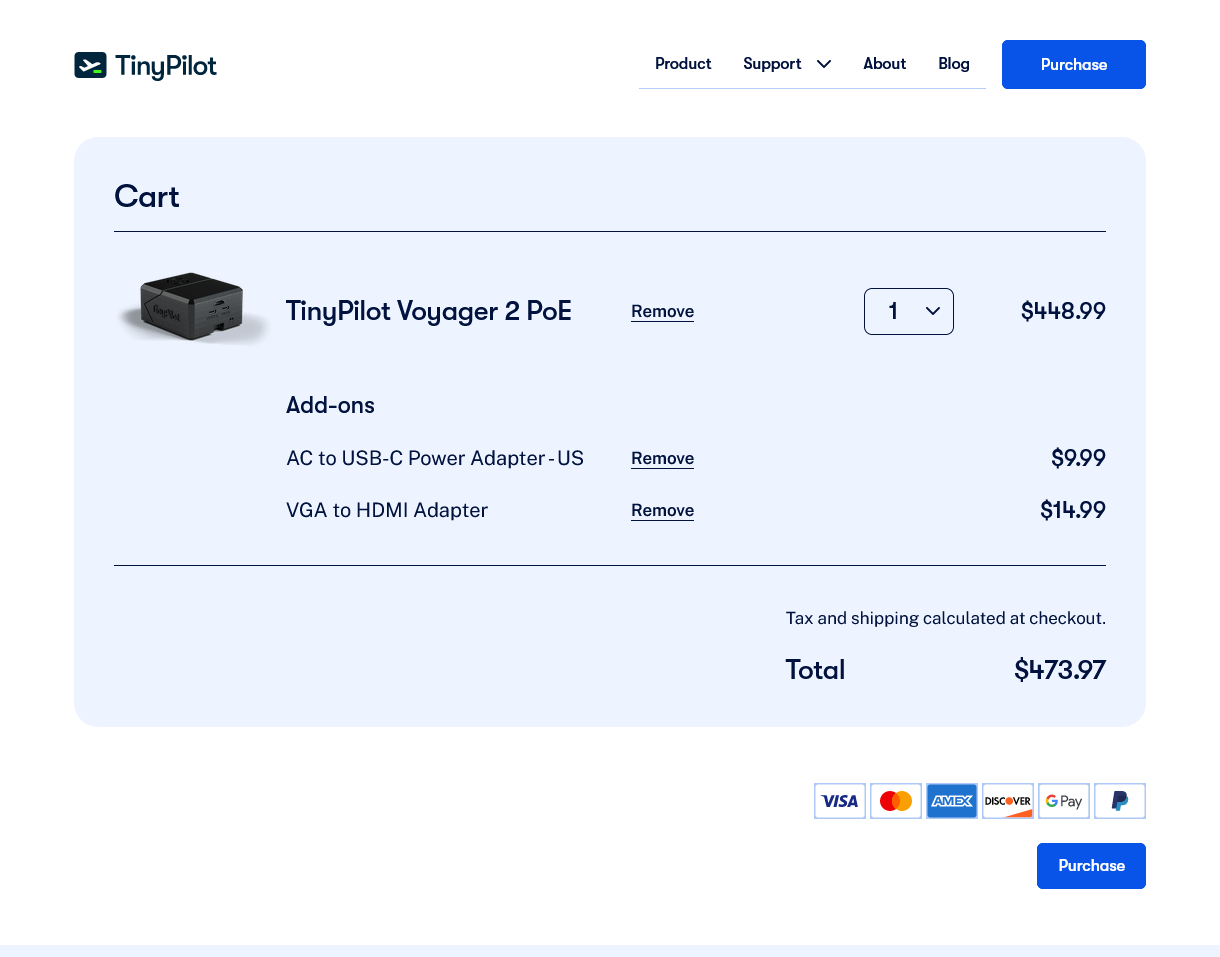Click the Discover payment icon
This screenshot has height=957, width=1220.
point(1008,801)
